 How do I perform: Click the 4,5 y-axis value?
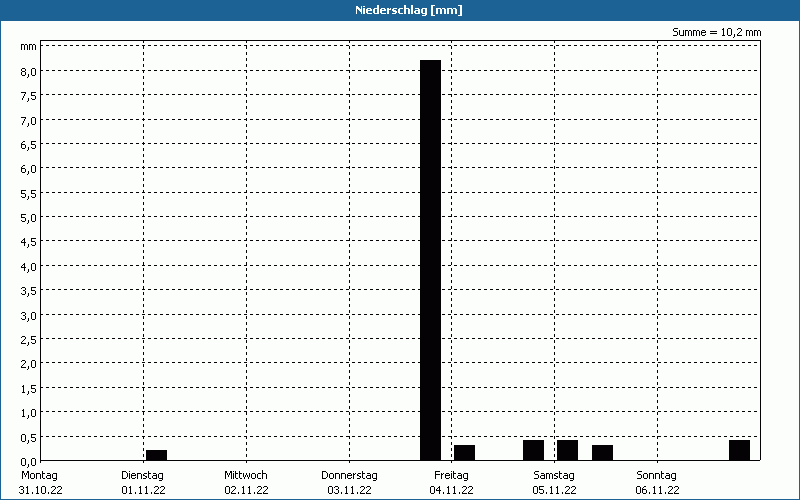coord(29,242)
